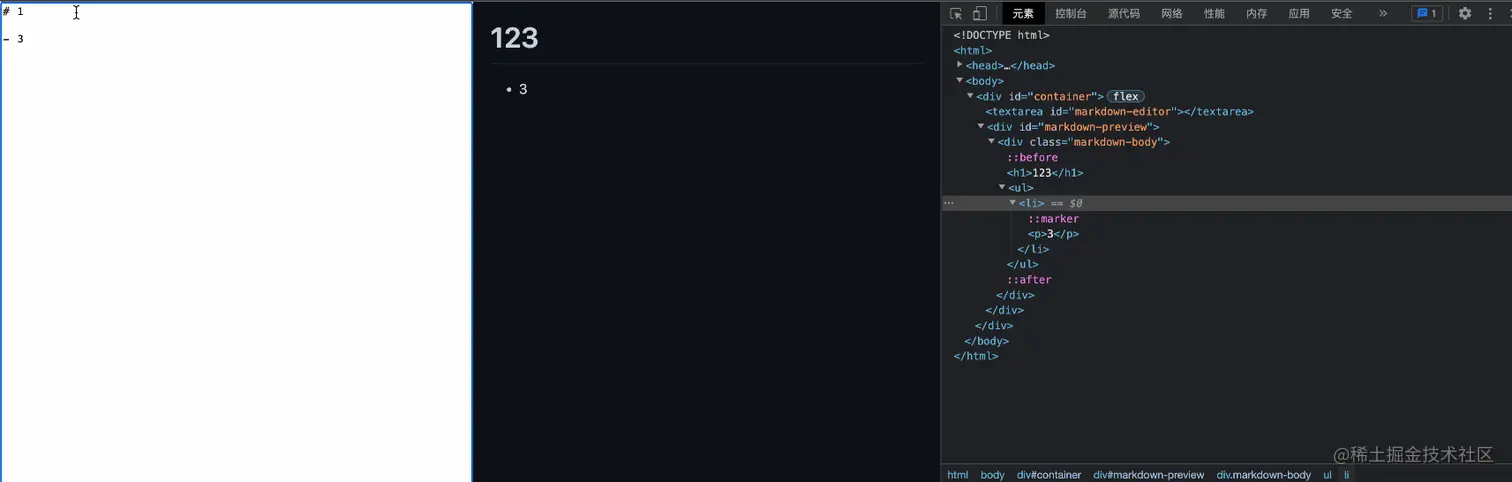Collapse the body node arrow
The image size is (1512, 482).
click(960, 80)
